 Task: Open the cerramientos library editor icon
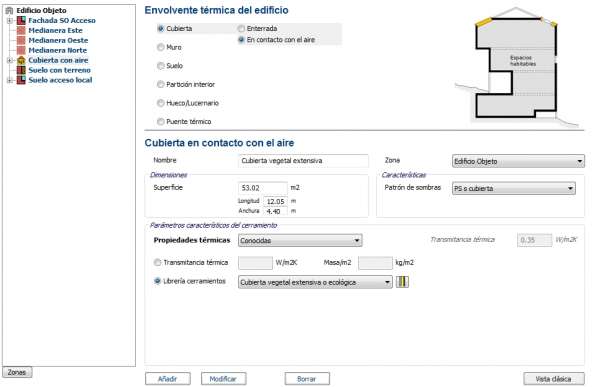402,282
